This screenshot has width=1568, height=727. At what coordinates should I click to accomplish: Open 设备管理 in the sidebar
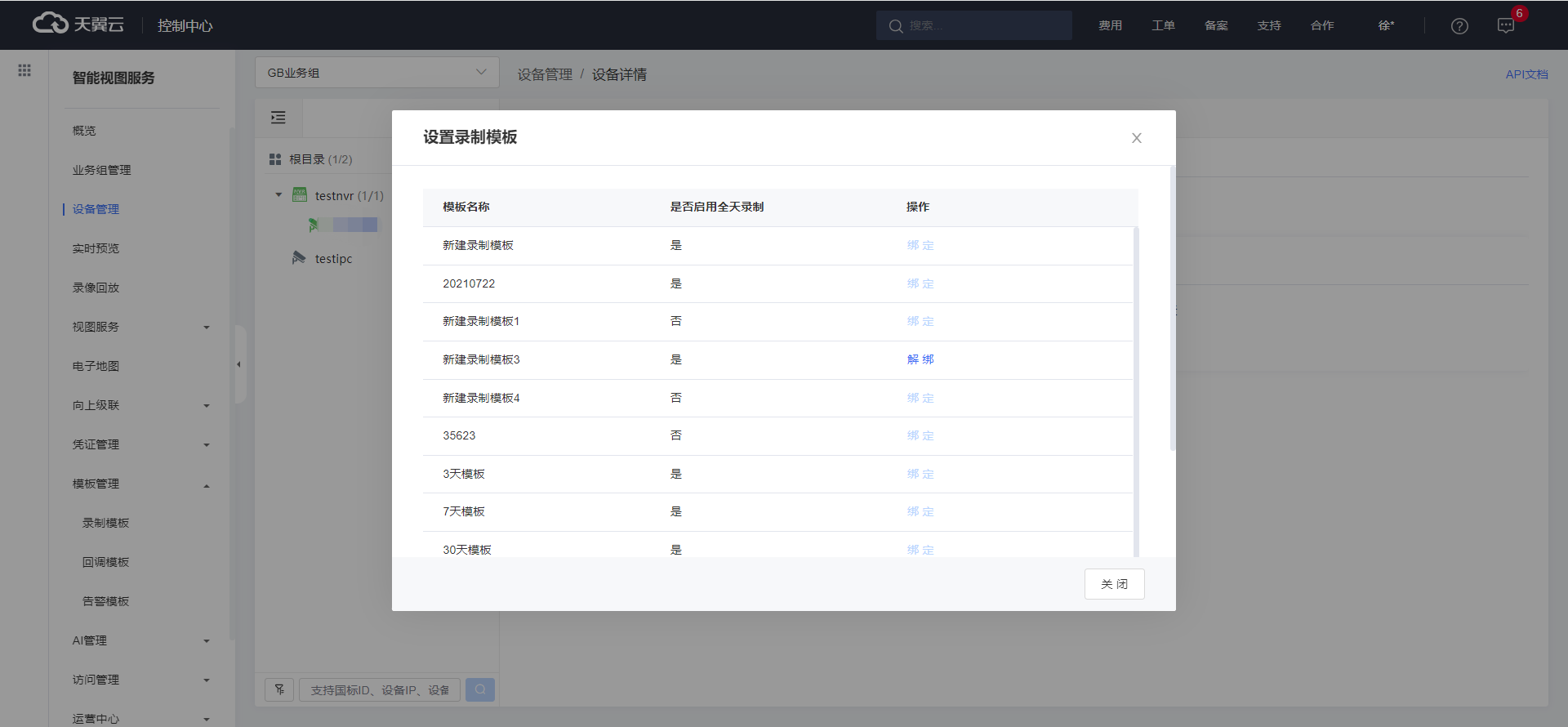coord(96,209)
